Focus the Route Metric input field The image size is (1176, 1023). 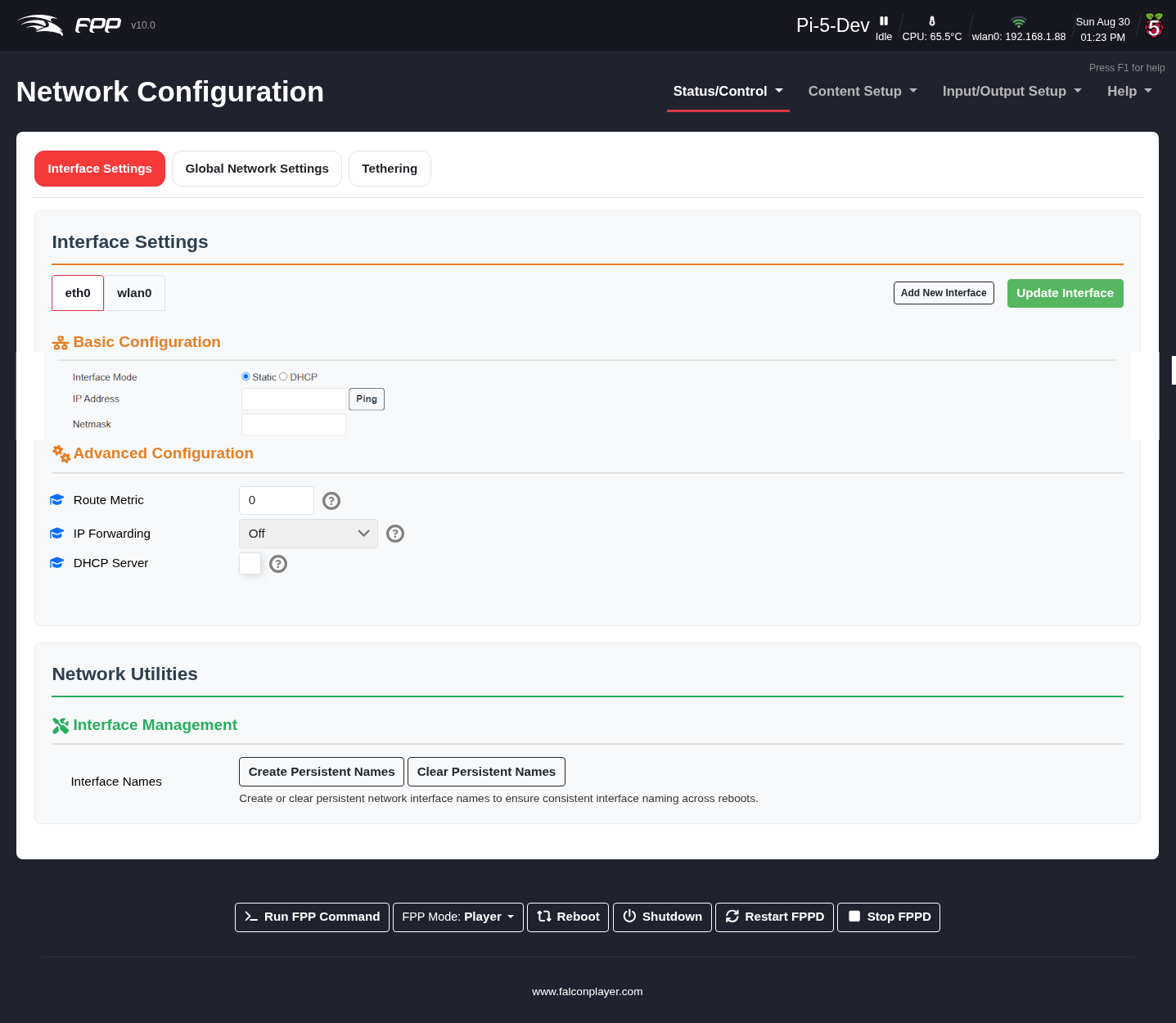(277, 500)
